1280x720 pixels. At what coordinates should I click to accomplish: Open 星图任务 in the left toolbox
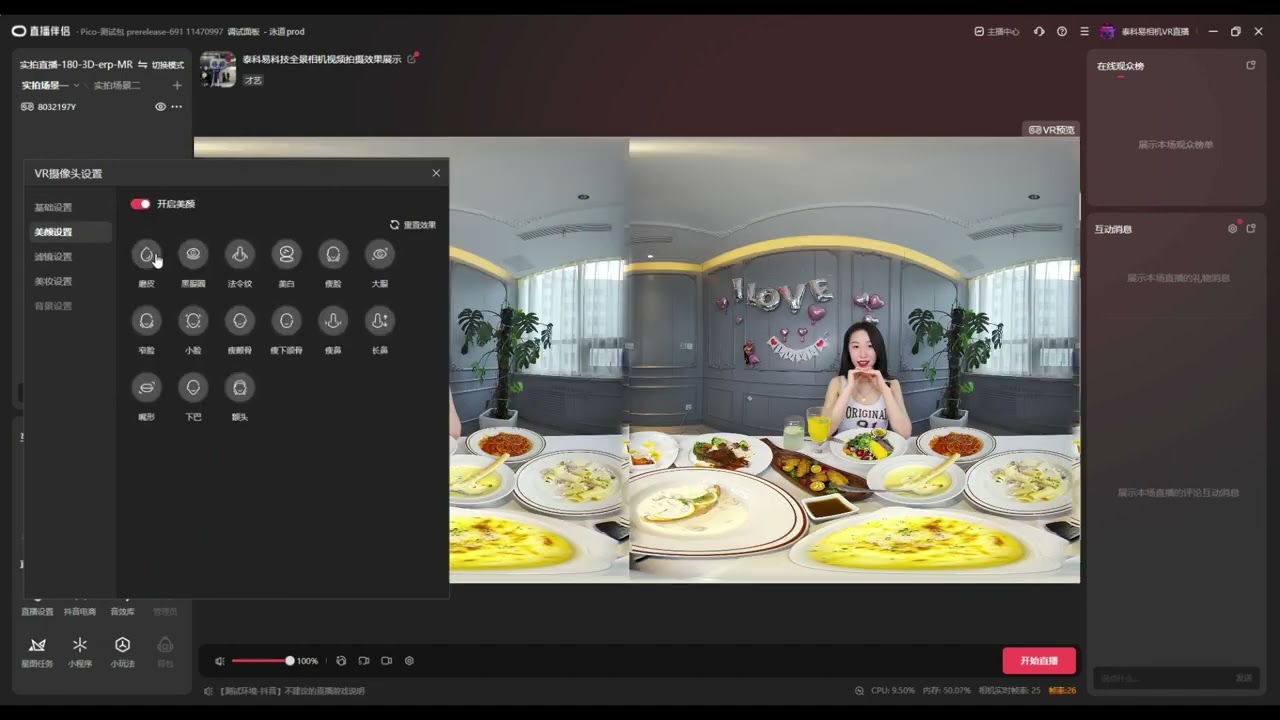(x=37, y=652)
